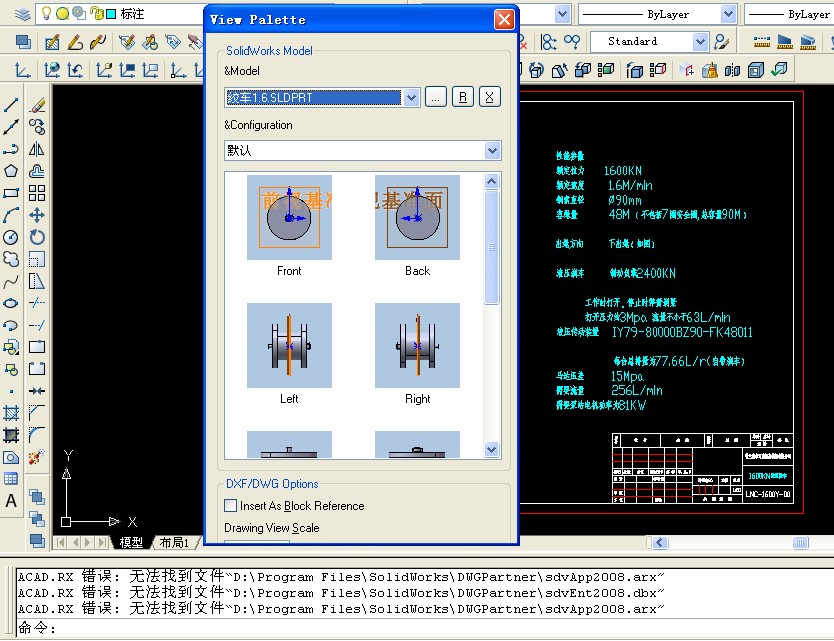Image resolution: width=834 pixels, height=641 pixels.
Task: Activate the Move tool
Action: (37, 215)
